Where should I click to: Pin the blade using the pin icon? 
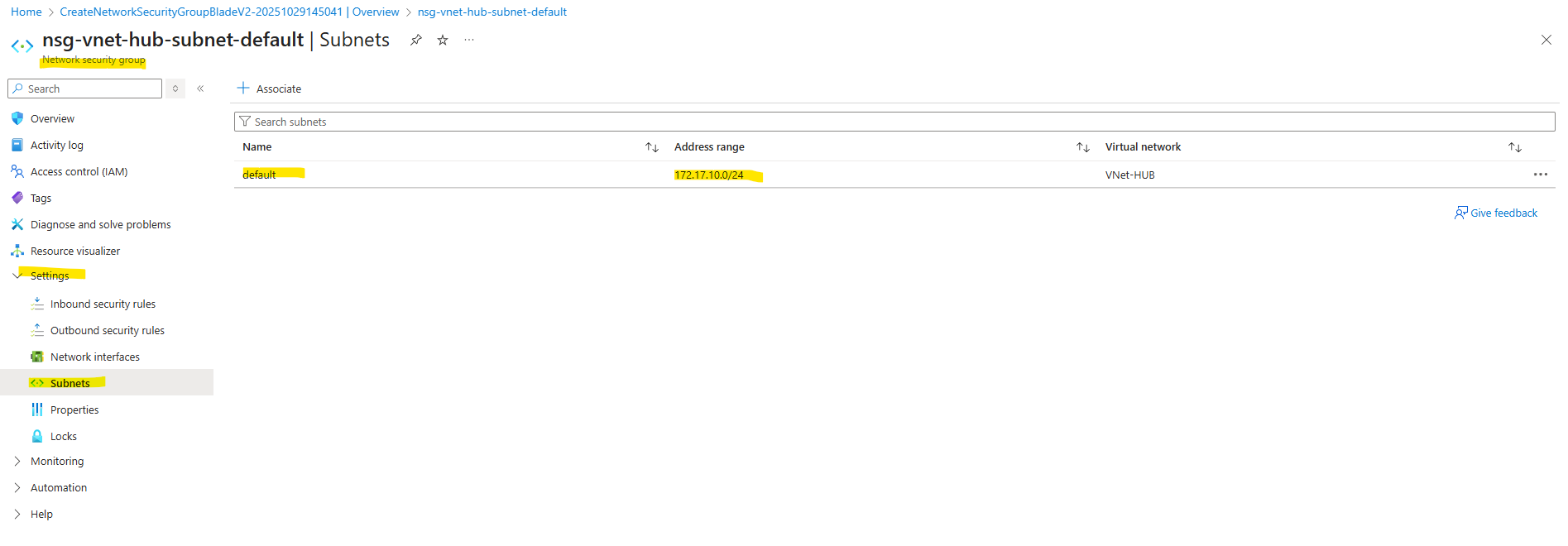[x=416, y=40]
